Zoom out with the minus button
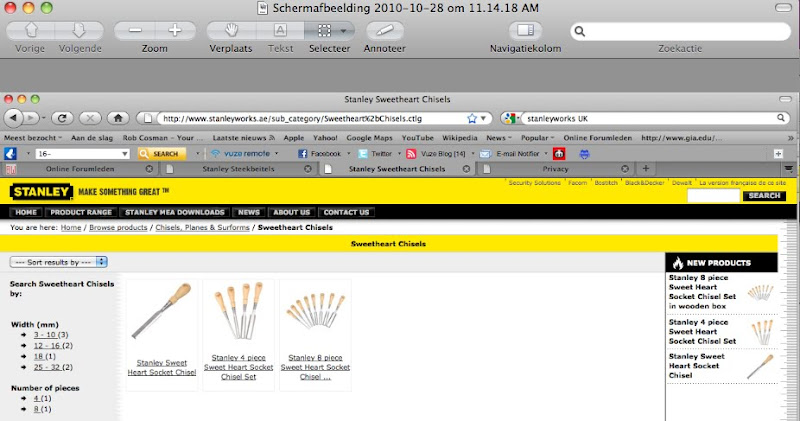 tap(135, 31)
